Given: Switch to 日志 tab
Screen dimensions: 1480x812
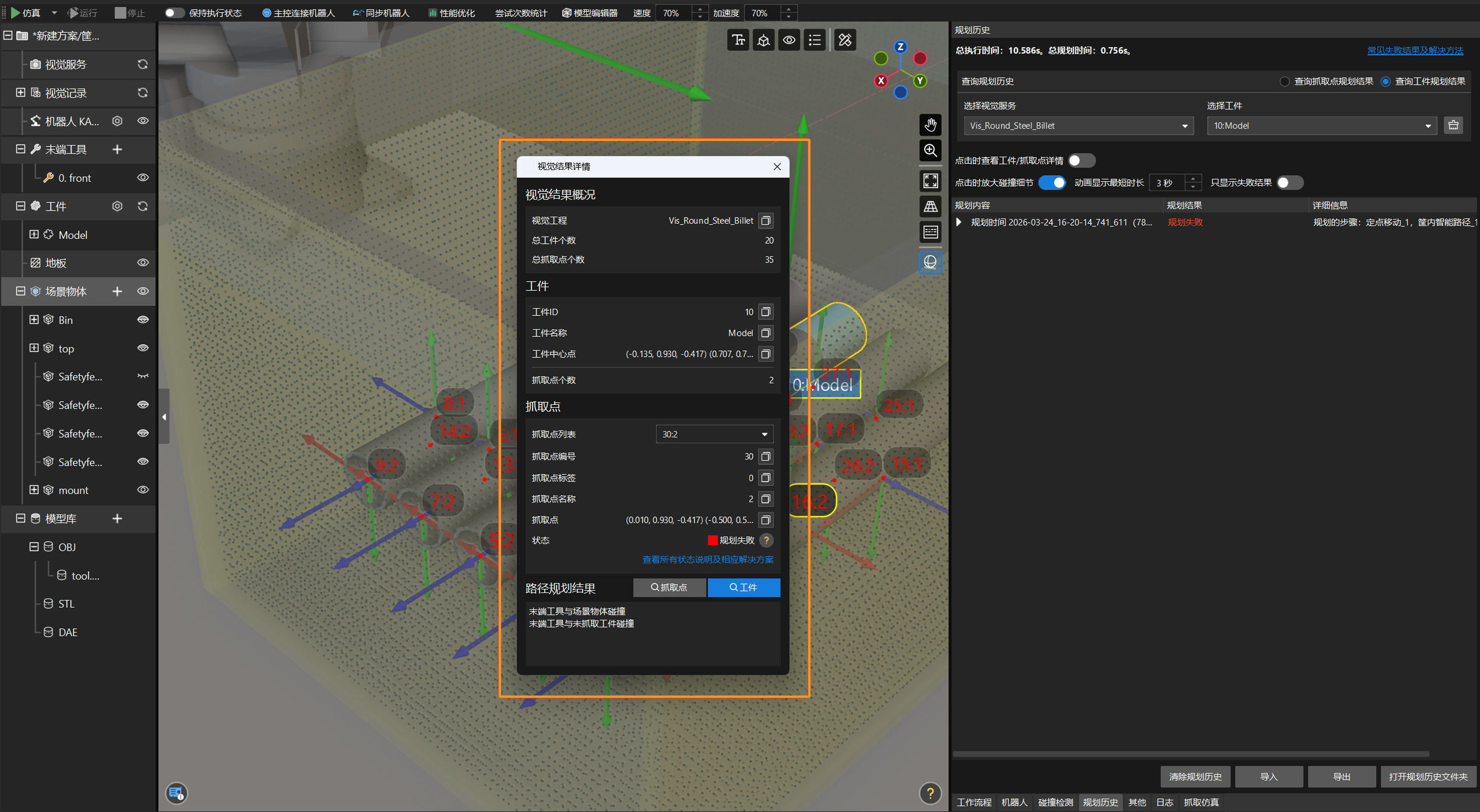Looking at the screenshot, I should pos(1165,803).
